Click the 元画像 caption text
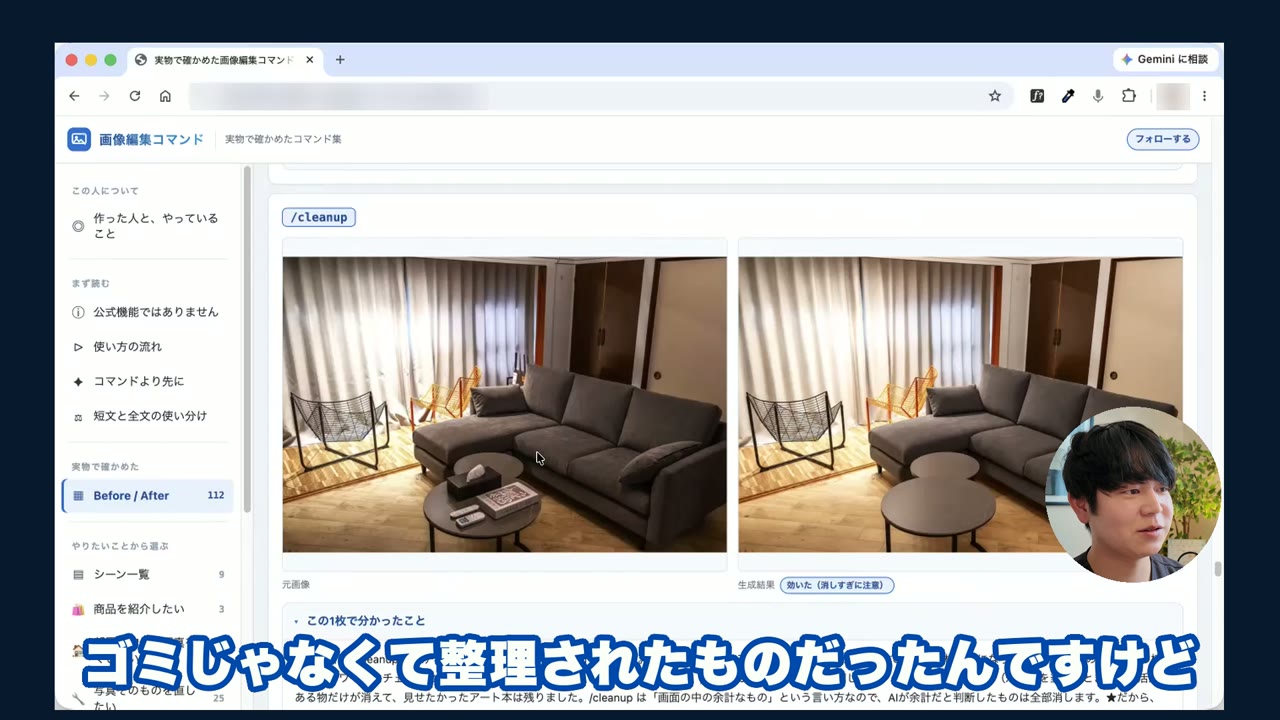Image resolution: width=1280 pixels, height=720 pixels. pos(296,585)
